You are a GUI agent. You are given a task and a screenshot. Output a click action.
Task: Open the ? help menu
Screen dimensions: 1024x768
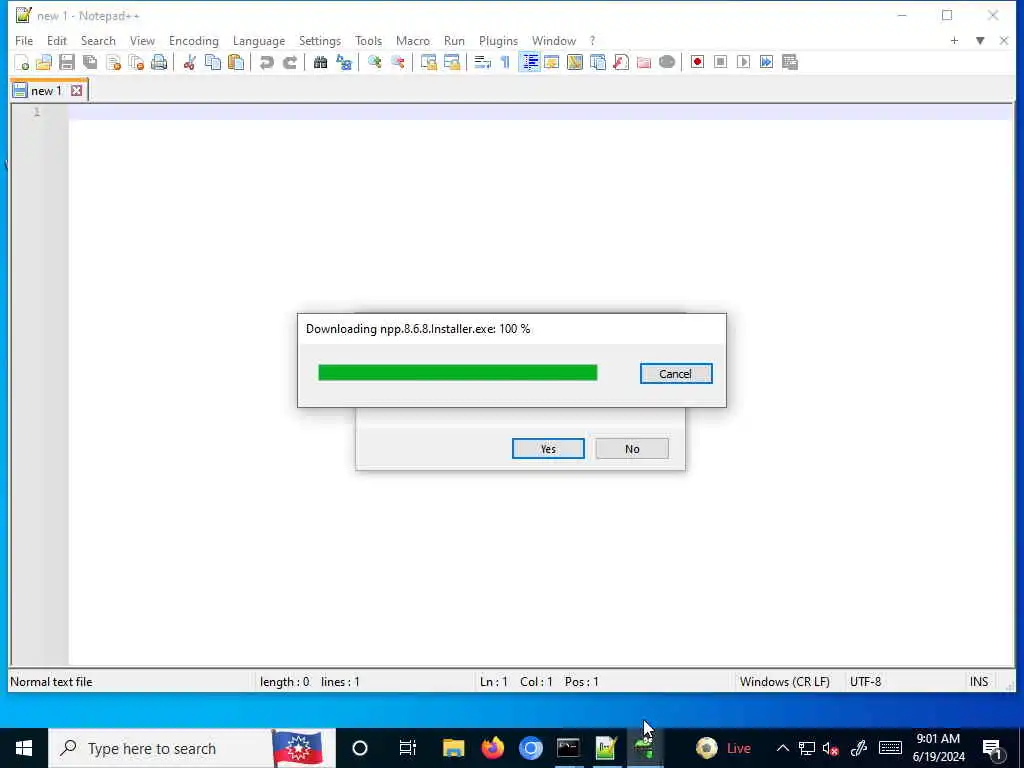pos(592,40)
